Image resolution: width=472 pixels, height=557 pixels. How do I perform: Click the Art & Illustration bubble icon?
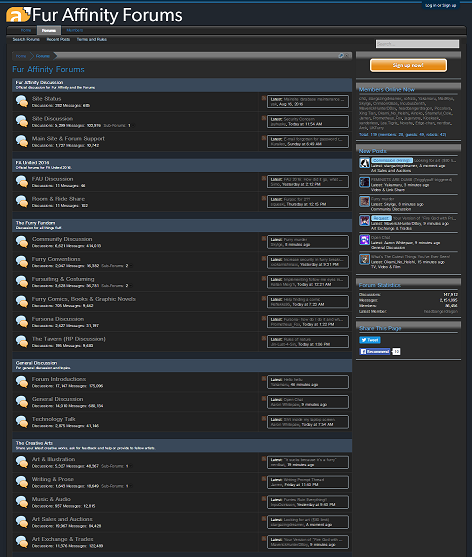(x=22, y=462)
